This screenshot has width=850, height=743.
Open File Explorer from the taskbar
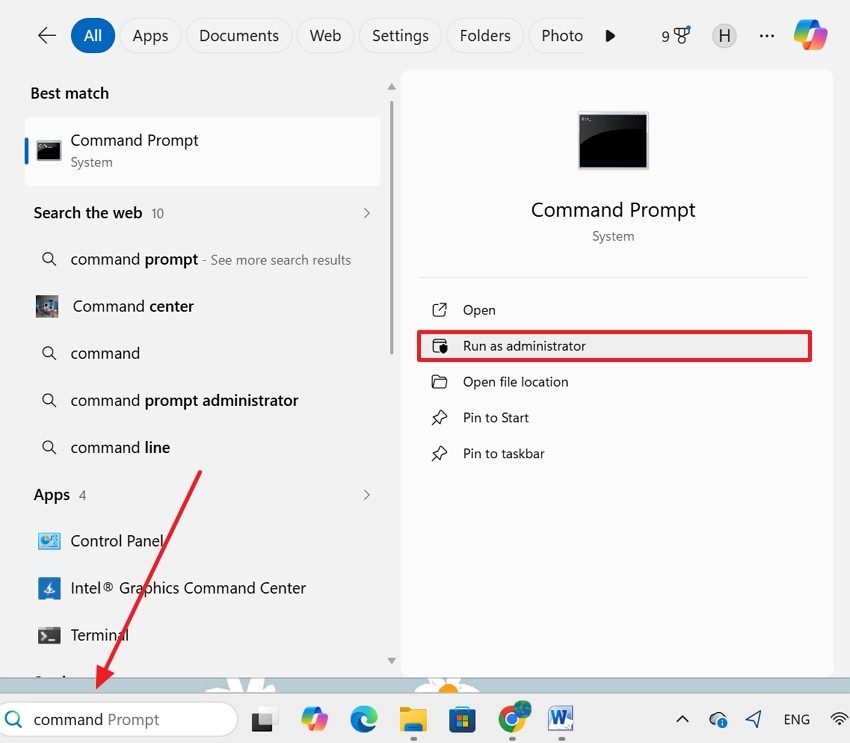pyautogui.click(x=413, y=720)
